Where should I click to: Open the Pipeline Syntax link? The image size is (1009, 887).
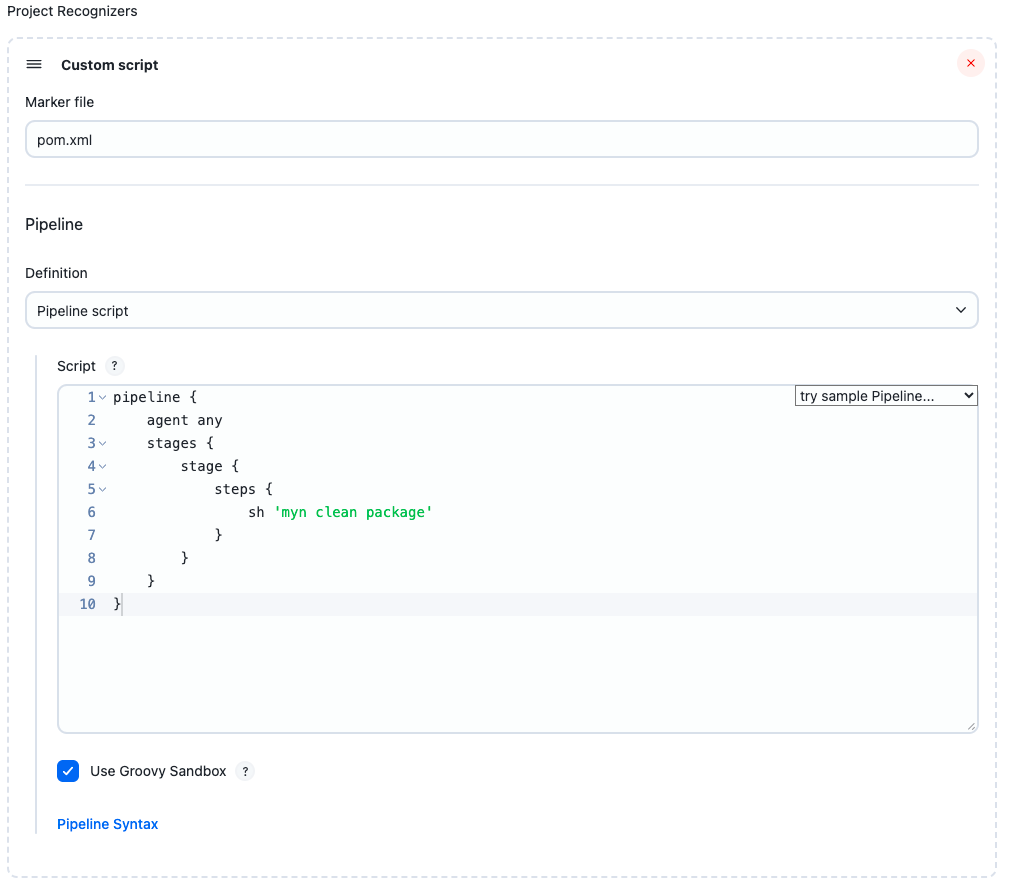pos(107,823)
